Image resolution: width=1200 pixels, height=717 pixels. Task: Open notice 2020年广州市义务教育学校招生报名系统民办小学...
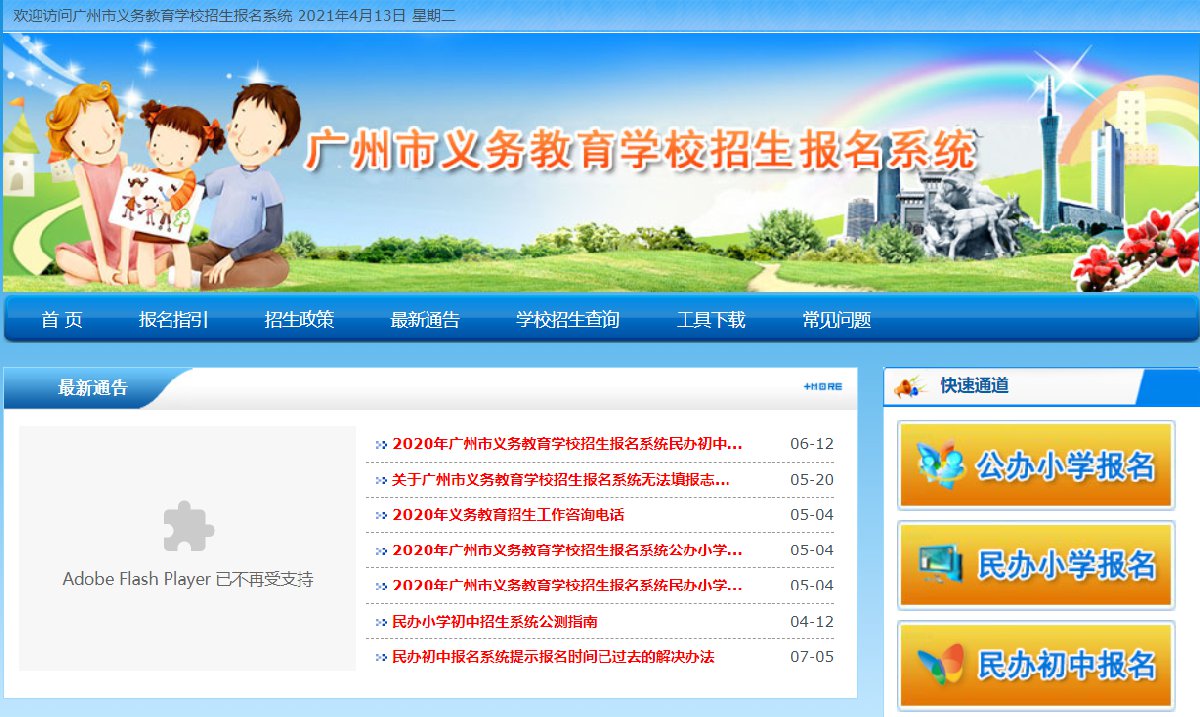coord(567,585)
